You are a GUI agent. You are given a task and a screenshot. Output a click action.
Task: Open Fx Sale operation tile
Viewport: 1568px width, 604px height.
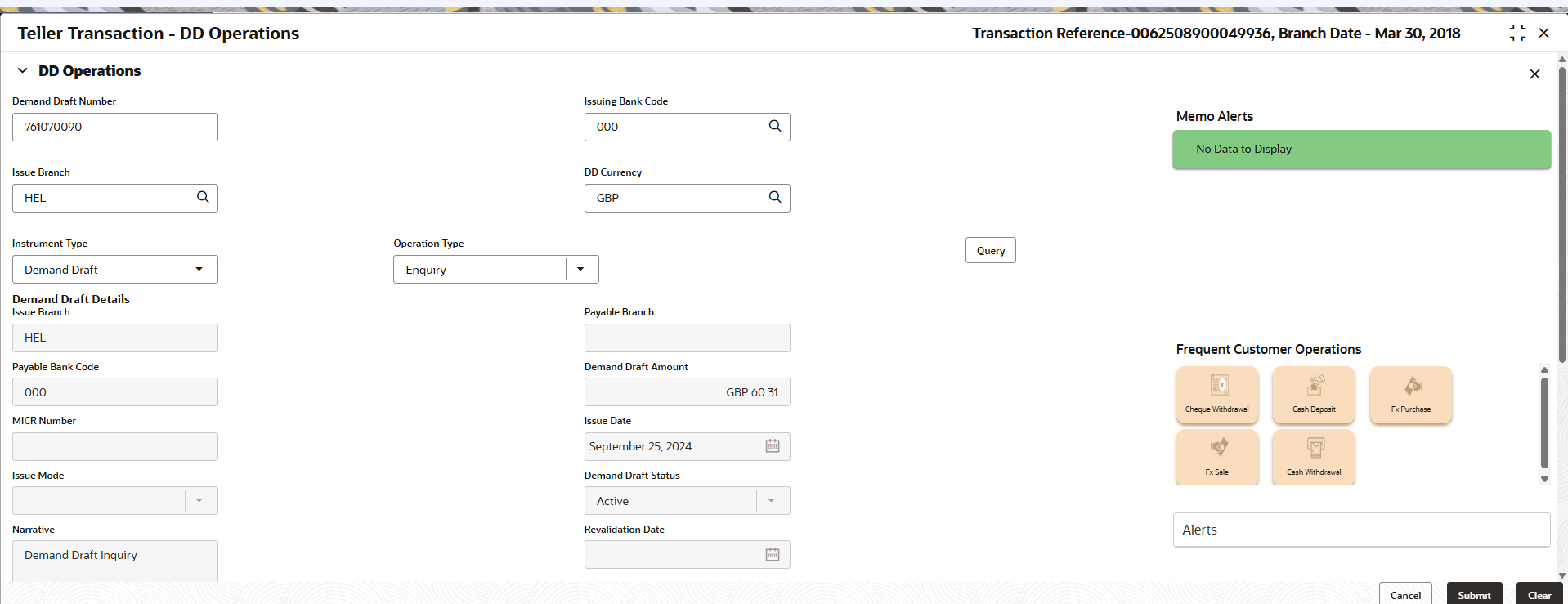(1217, 458)
